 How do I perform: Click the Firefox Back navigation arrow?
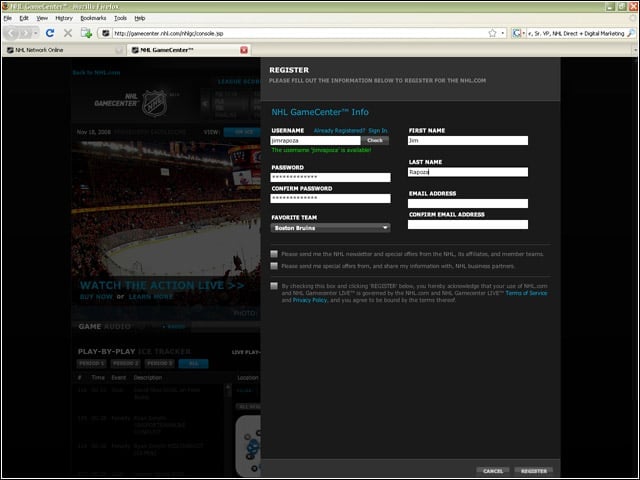pyautogui.click(x=12, y=33)
